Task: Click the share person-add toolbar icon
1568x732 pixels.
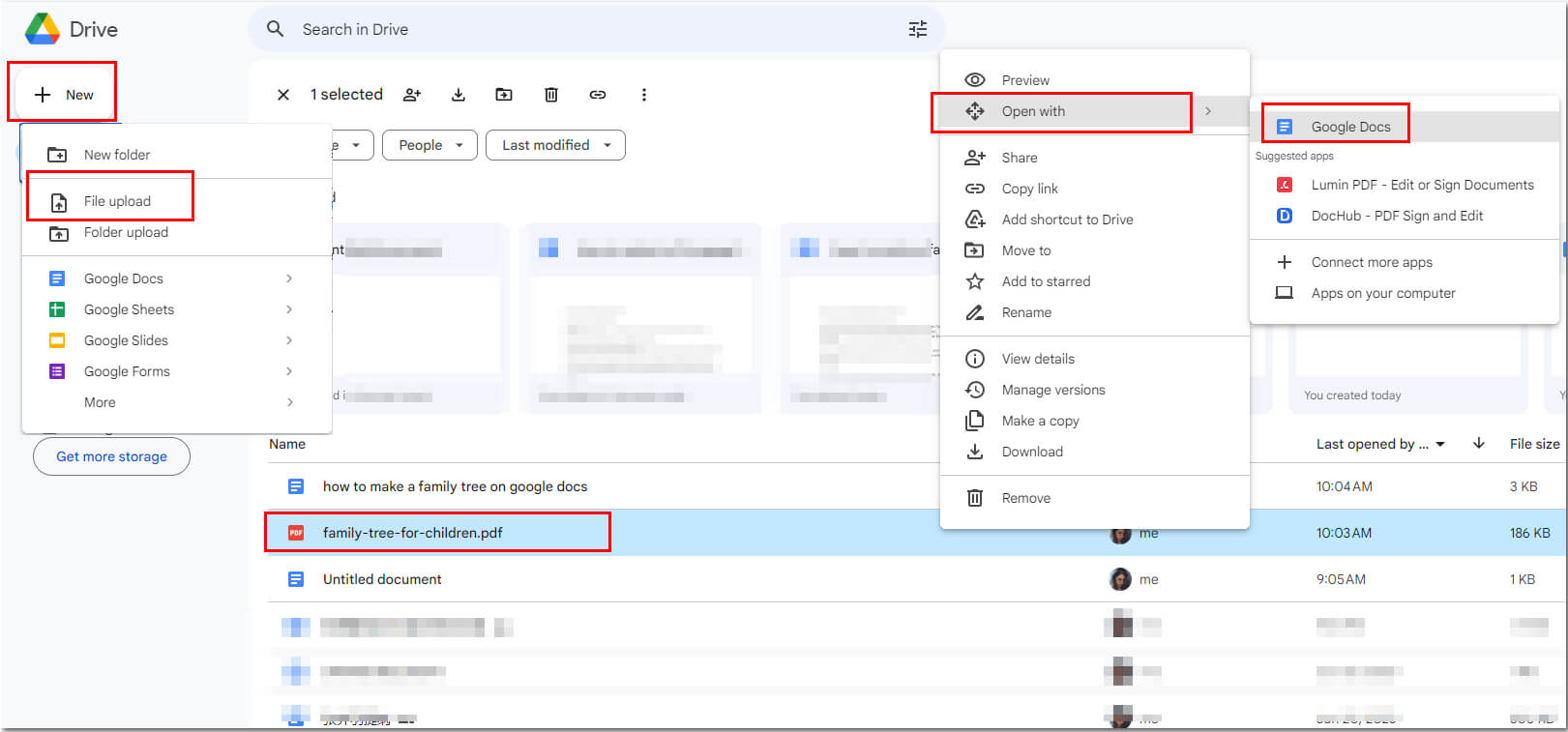Action: tap(412, 95)
